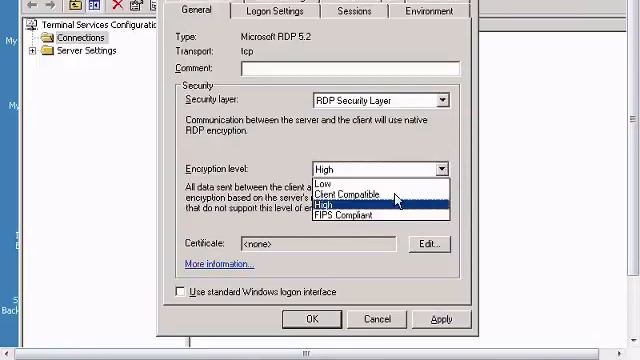Image resolution: width=640 pixels, height=360 pixels.
Task: Choose Client Compatible encryption option
Action: point(381,195)
